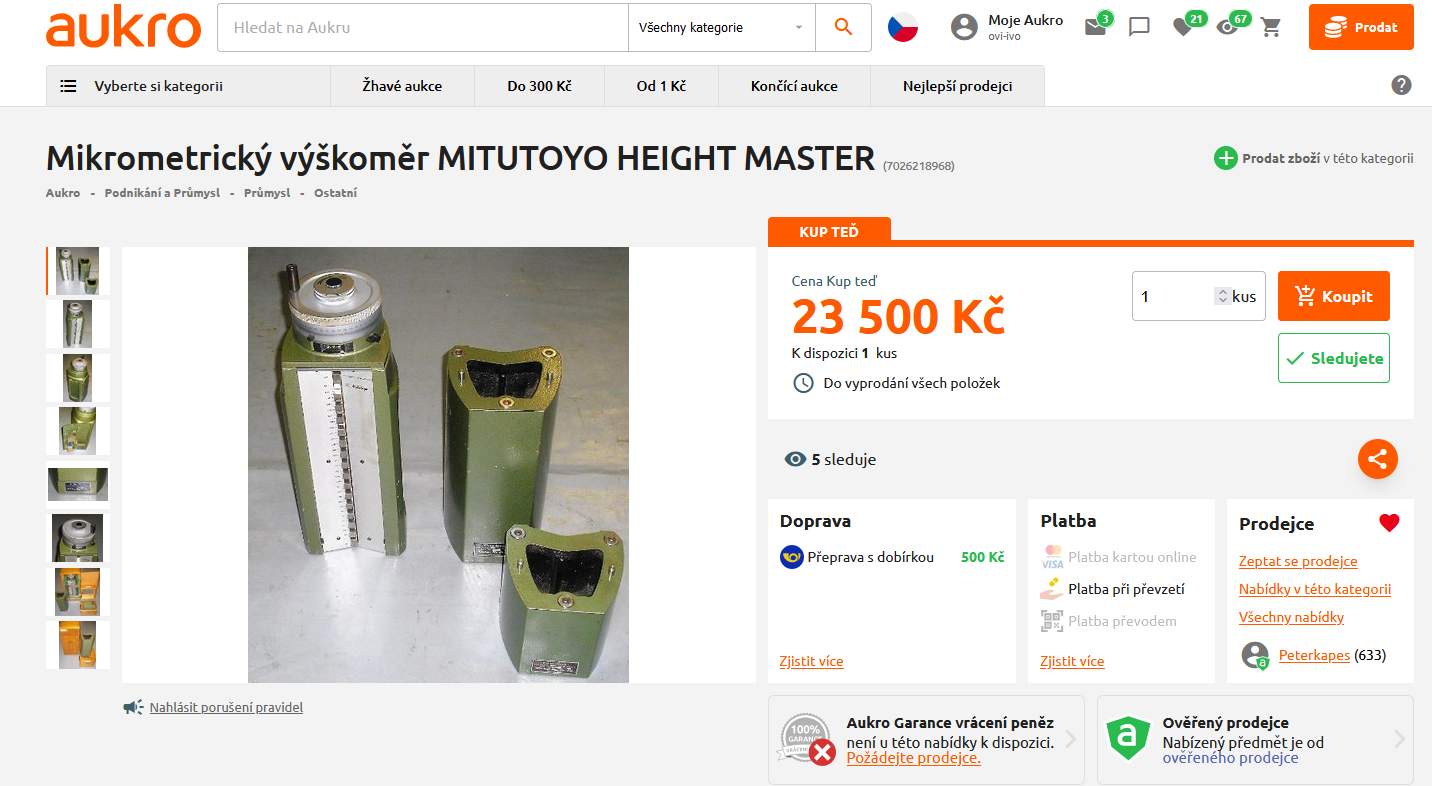Select the Czech flag language icon
The image size is (1432, 786).
[x=903, y=27]
